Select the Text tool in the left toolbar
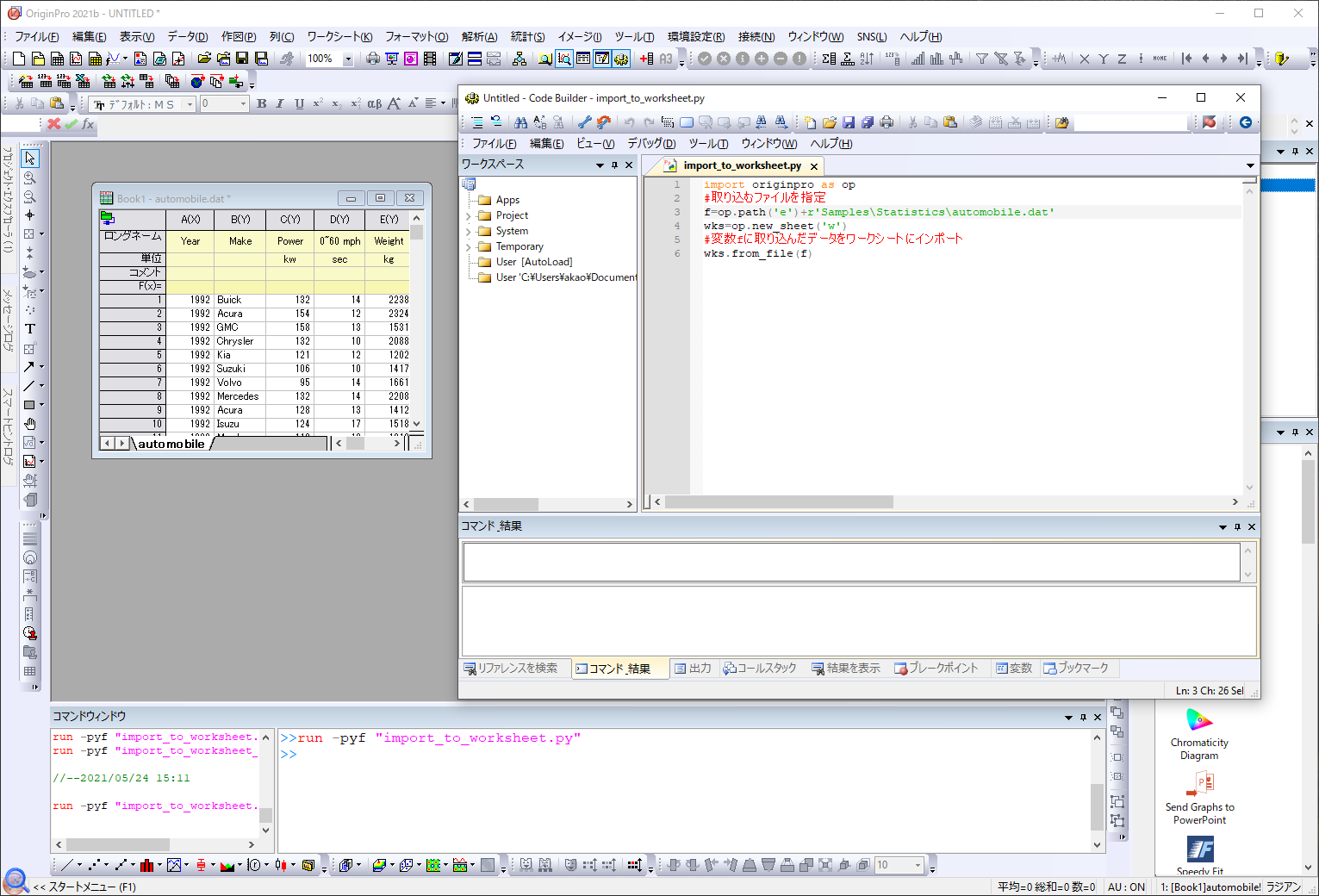This screenshot has height=896, width=1319. (30, 329)
